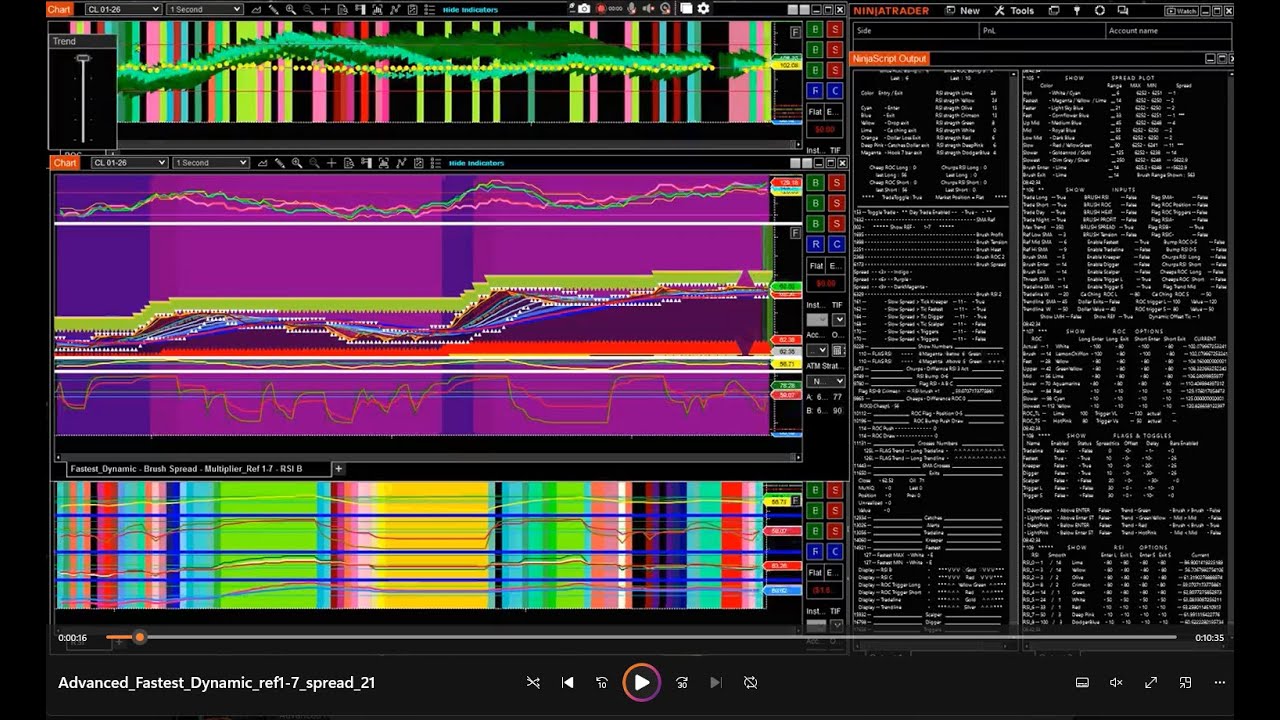The height and width of the screenshot is (720, 1280).
Task: Toggle the red record button in recorder toolbar
Action: click(602, 9)
